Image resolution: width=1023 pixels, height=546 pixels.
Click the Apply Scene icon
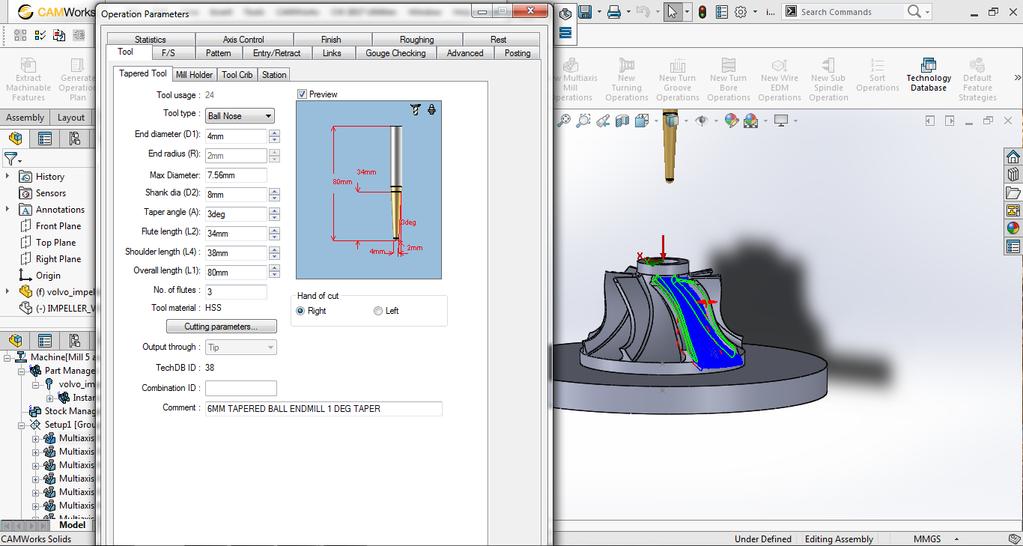point(751,120)
